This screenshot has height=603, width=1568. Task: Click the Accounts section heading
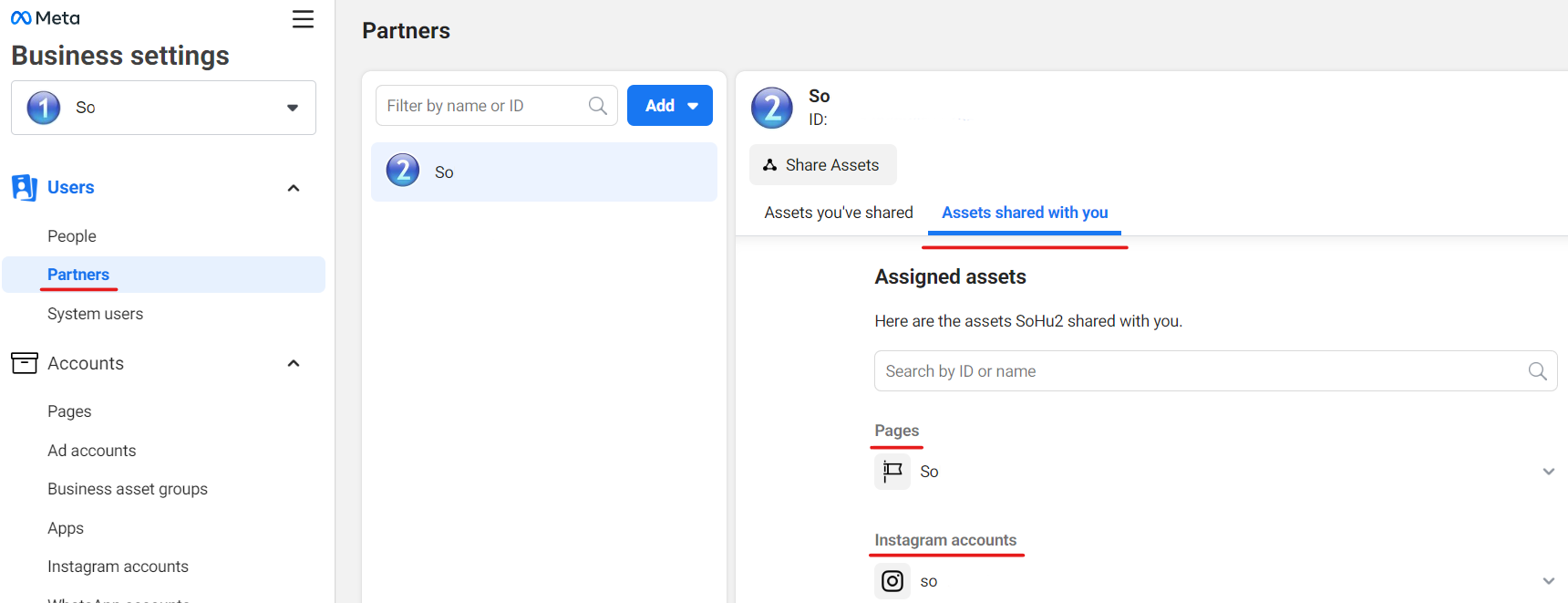point(86,363)
